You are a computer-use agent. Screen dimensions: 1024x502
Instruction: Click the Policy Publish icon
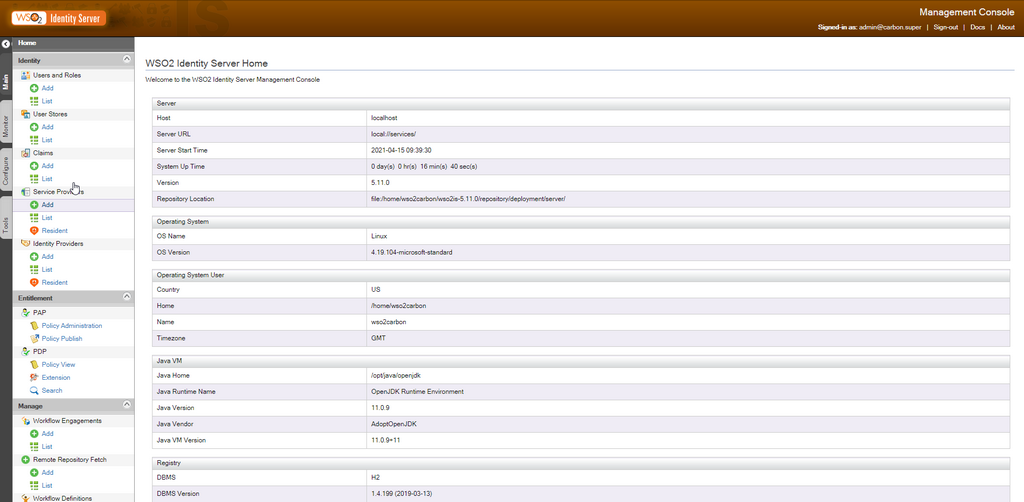point(34,339)
